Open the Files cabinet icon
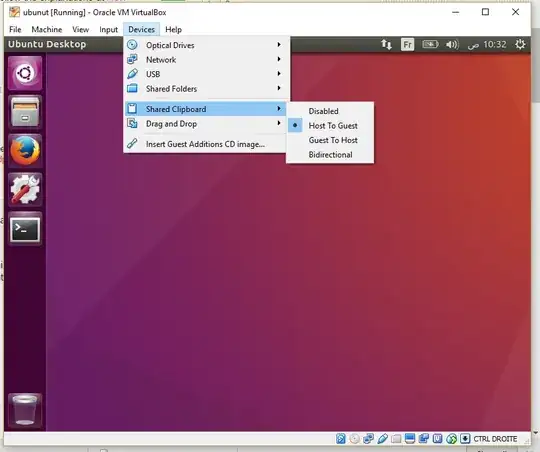The width and height of the screenshot is (540, 452). (25, 112)
